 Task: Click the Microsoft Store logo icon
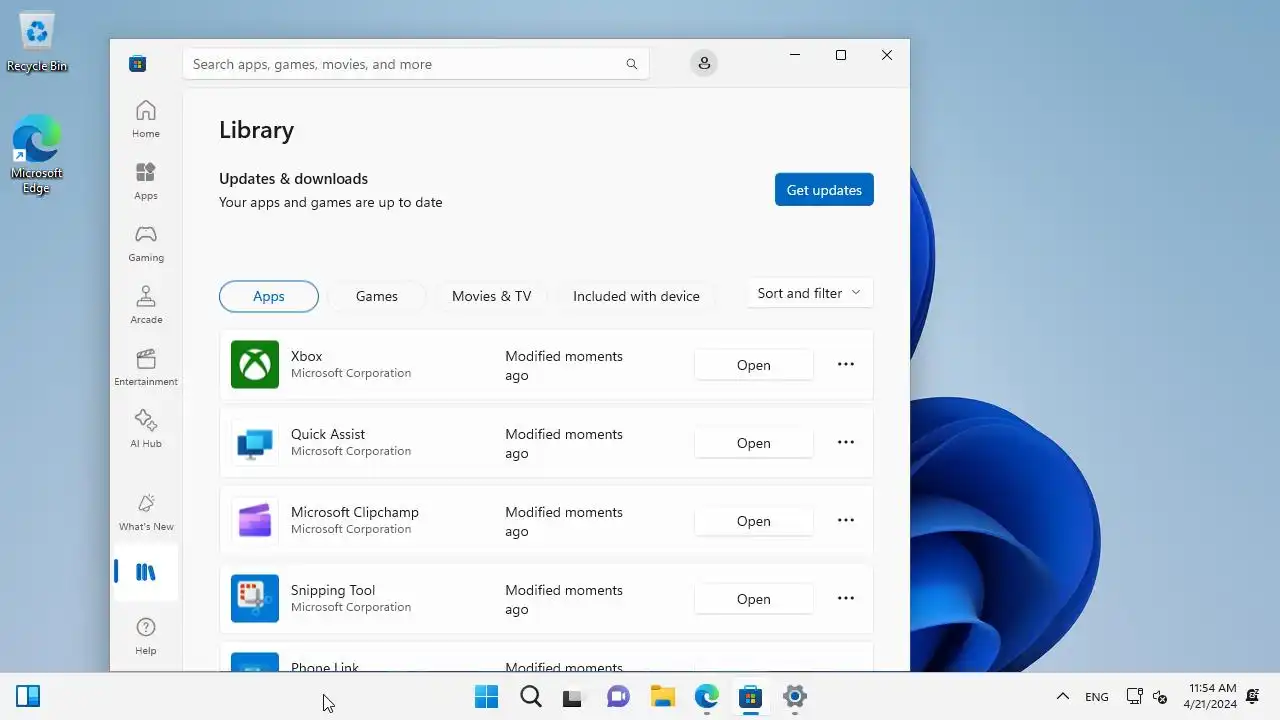[x=138, y=64]
